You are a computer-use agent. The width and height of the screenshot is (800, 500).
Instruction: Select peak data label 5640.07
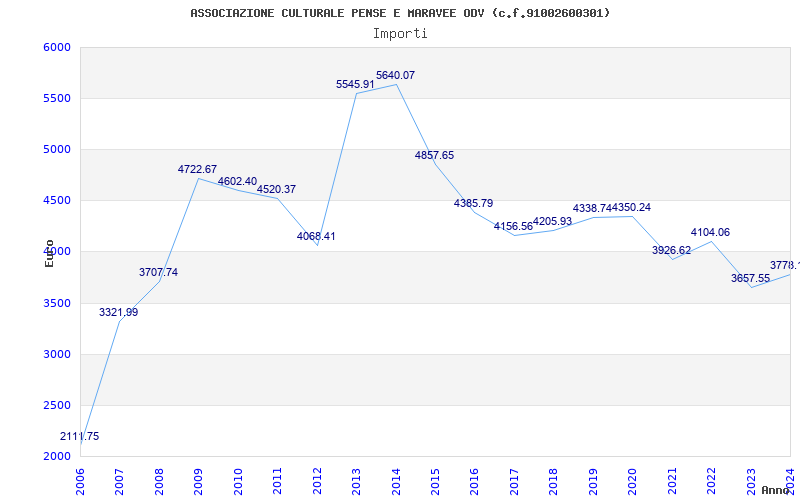coord(395,75)
